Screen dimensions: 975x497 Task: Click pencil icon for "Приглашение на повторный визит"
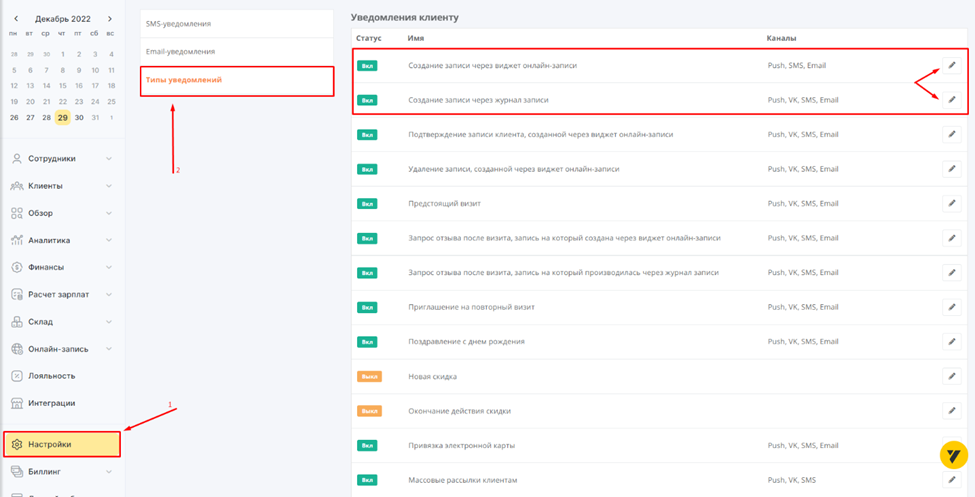coord(951,307)
